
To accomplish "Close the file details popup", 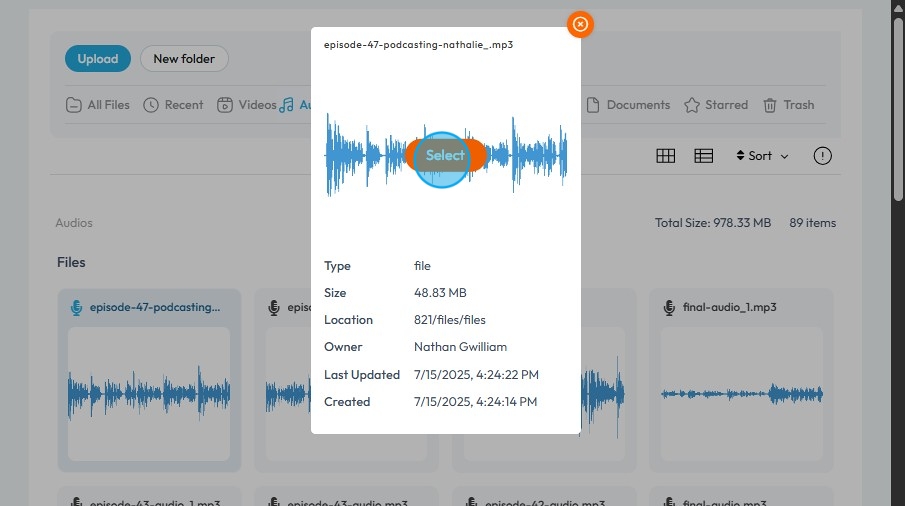I will coord(580,24).
